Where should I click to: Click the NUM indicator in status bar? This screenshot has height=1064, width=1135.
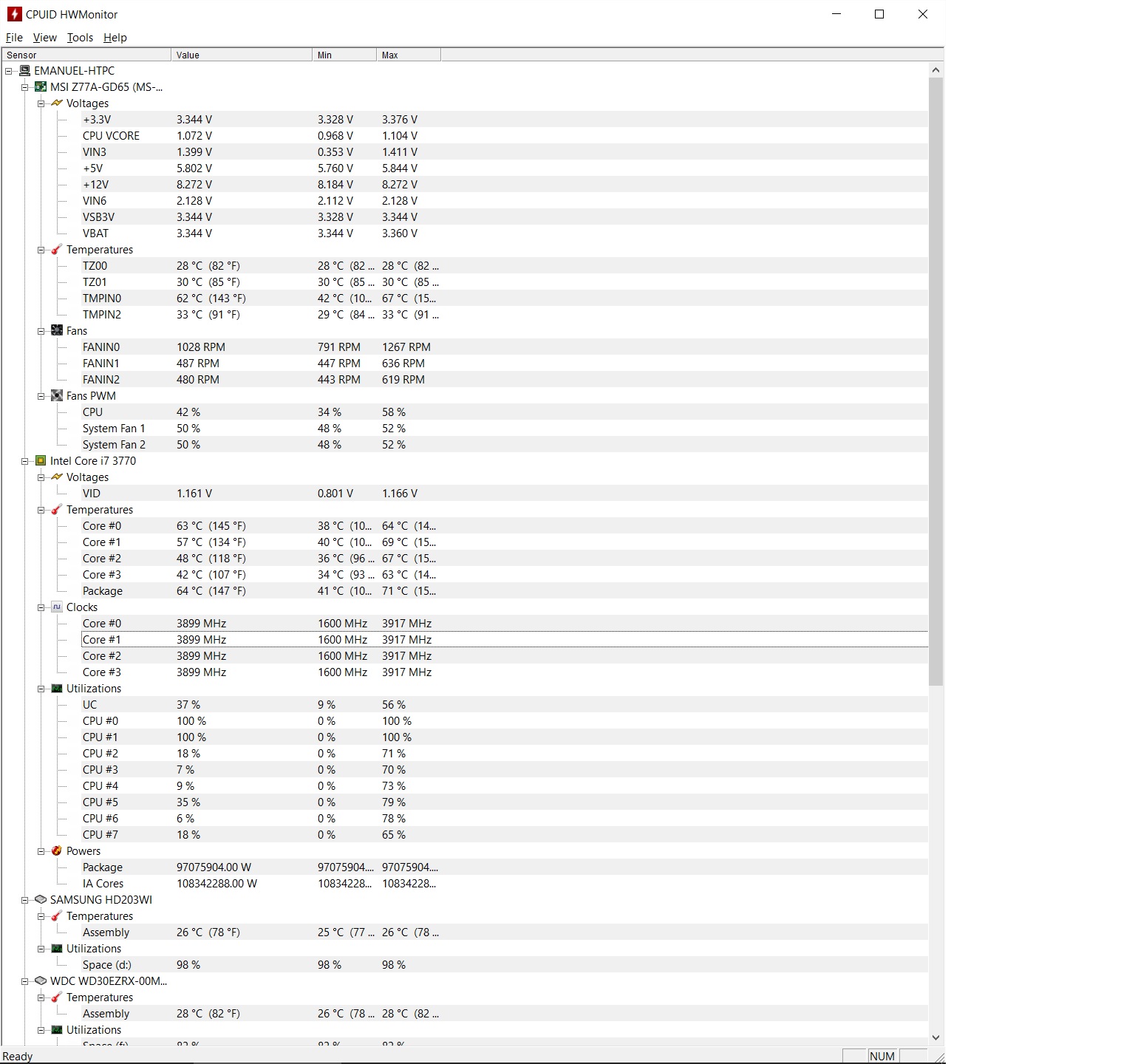click(882, 1056)
